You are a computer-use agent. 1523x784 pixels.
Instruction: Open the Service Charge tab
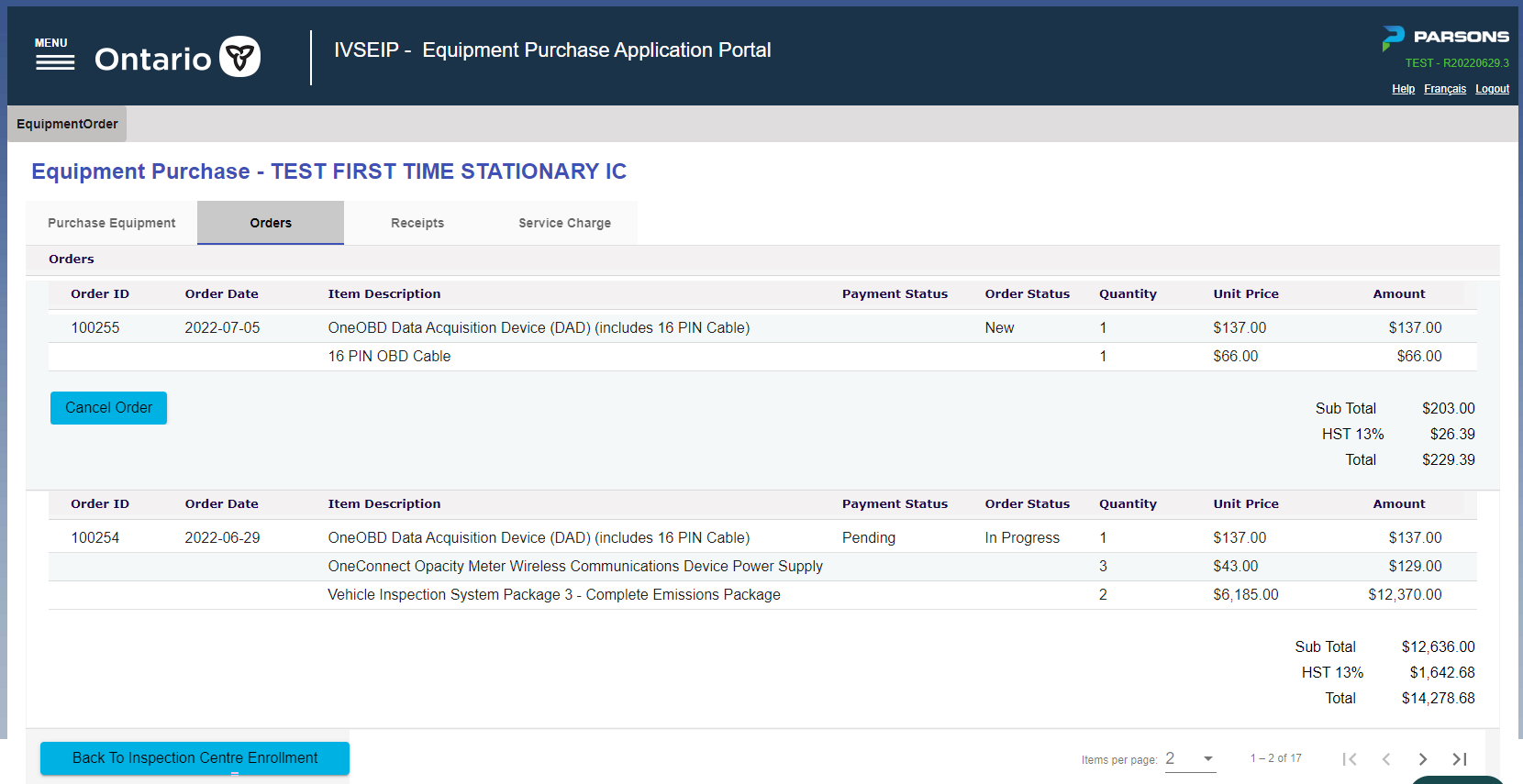564,223
